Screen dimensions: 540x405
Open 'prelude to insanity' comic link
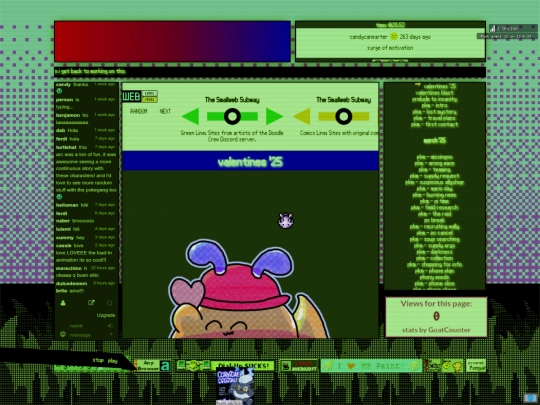point(435,99)
